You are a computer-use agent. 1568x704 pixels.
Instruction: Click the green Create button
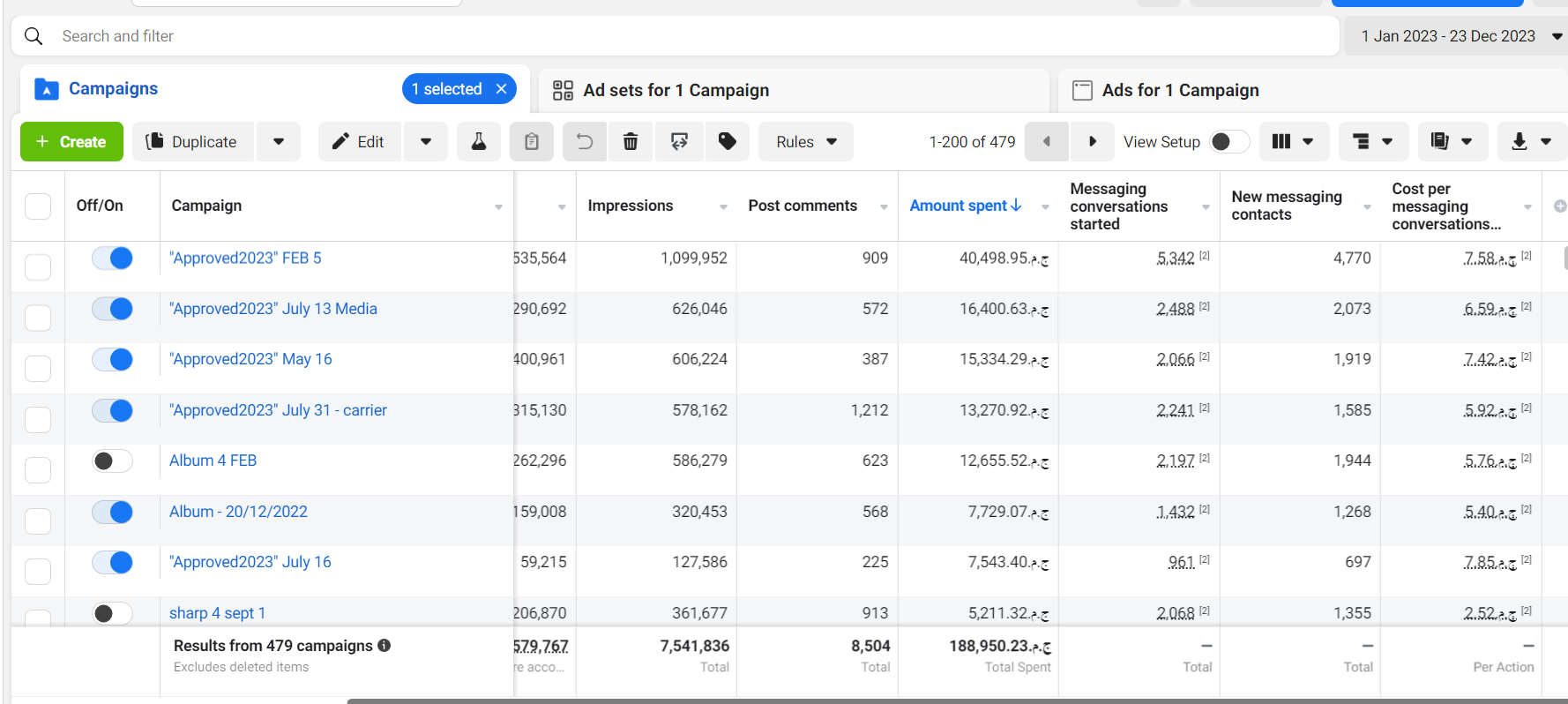[71, 141]
